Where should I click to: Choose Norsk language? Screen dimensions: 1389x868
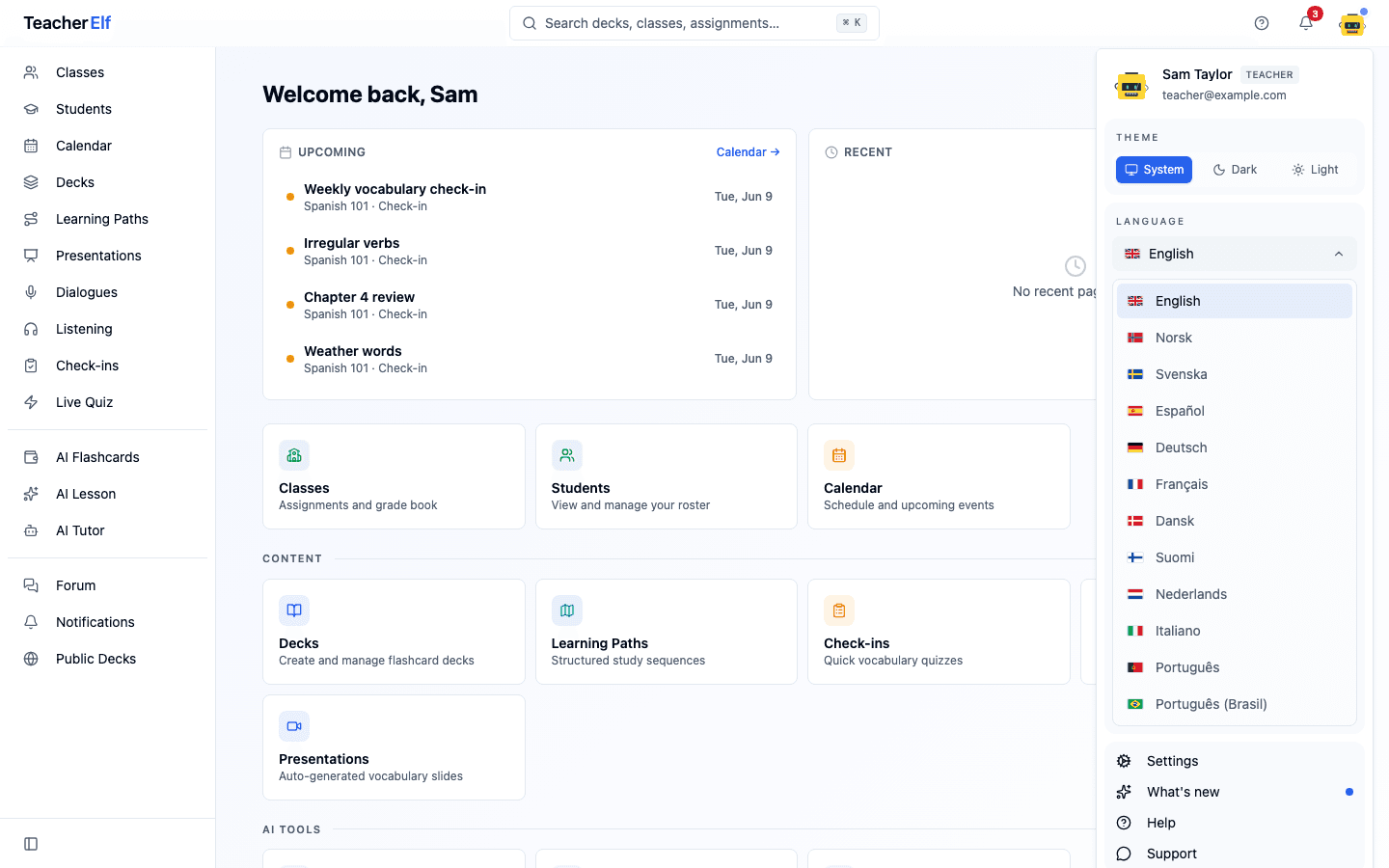pyautogui.click(x=1235, y=338)
